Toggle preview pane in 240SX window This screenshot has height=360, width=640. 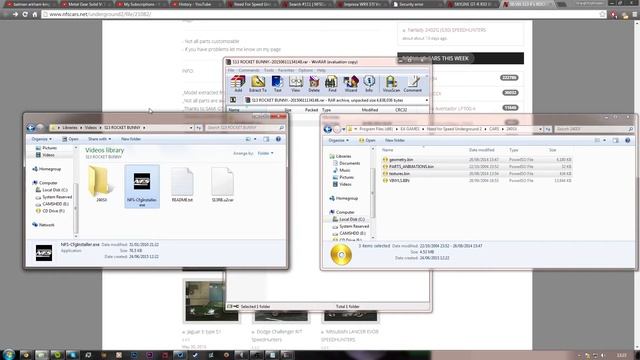coord(616,140)
